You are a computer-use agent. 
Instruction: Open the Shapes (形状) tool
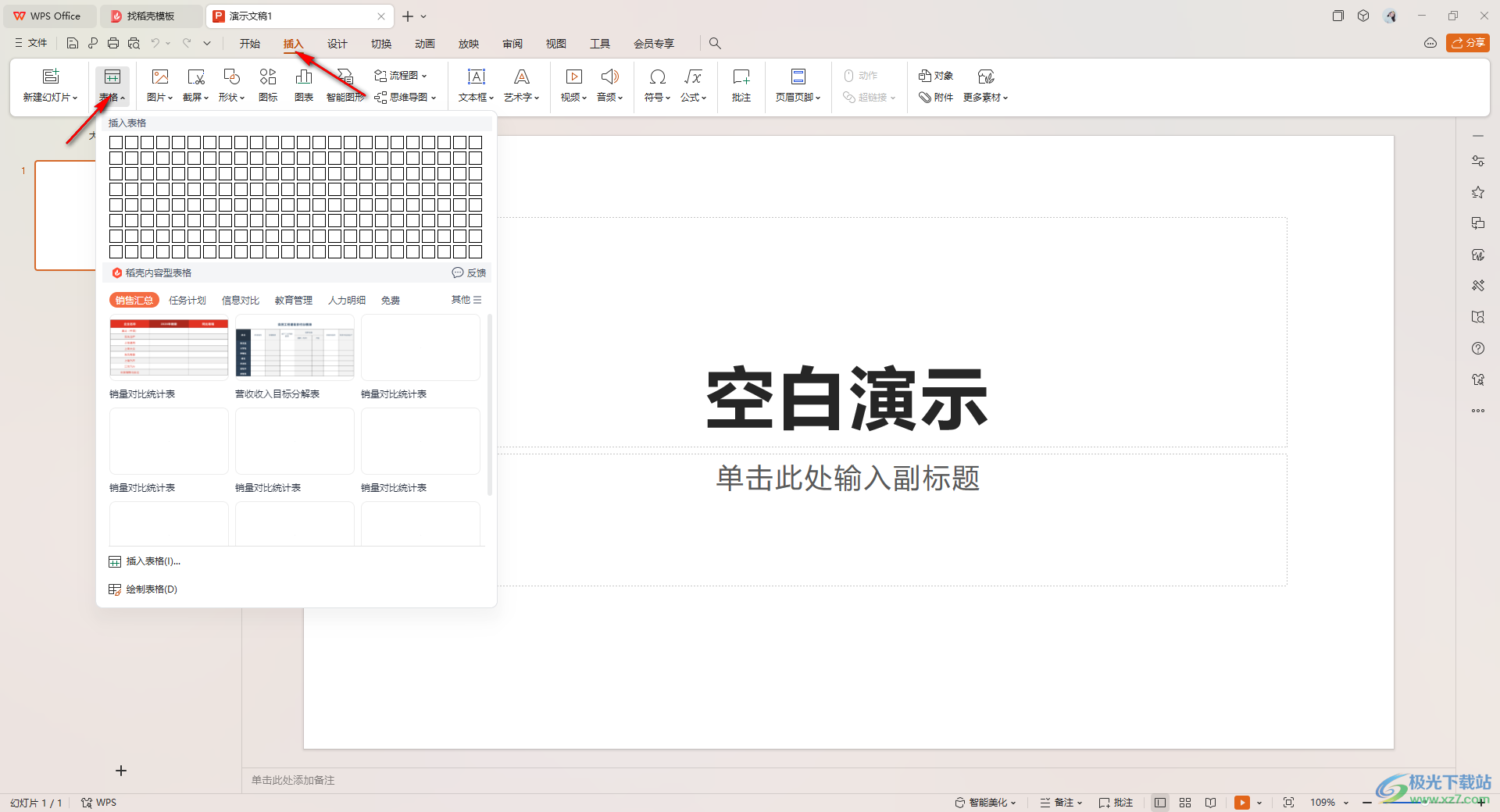[x=231, y=85]
